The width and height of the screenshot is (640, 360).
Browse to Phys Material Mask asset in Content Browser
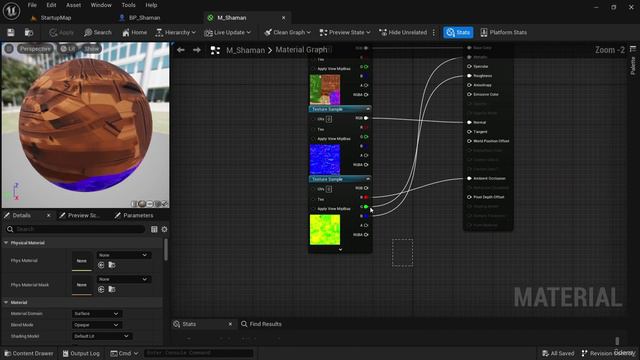112,289
